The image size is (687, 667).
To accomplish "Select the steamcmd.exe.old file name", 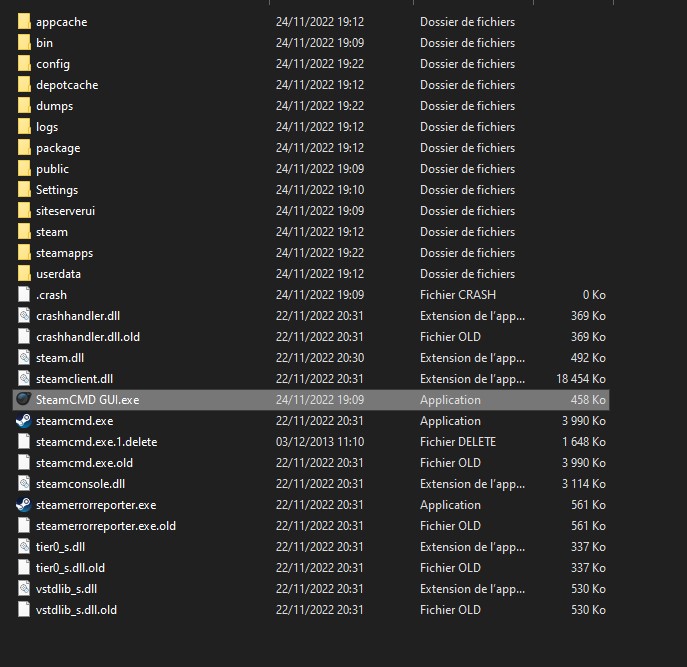I will tap(85, 463).
